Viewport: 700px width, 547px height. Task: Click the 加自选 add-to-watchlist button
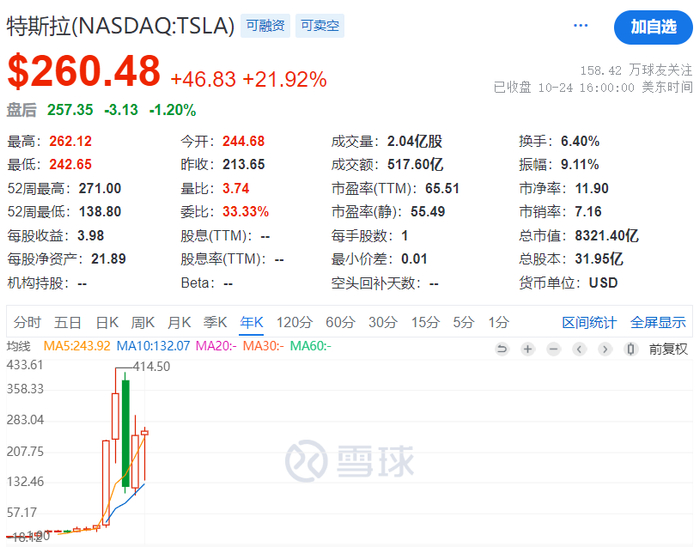(x=652, y=27)
